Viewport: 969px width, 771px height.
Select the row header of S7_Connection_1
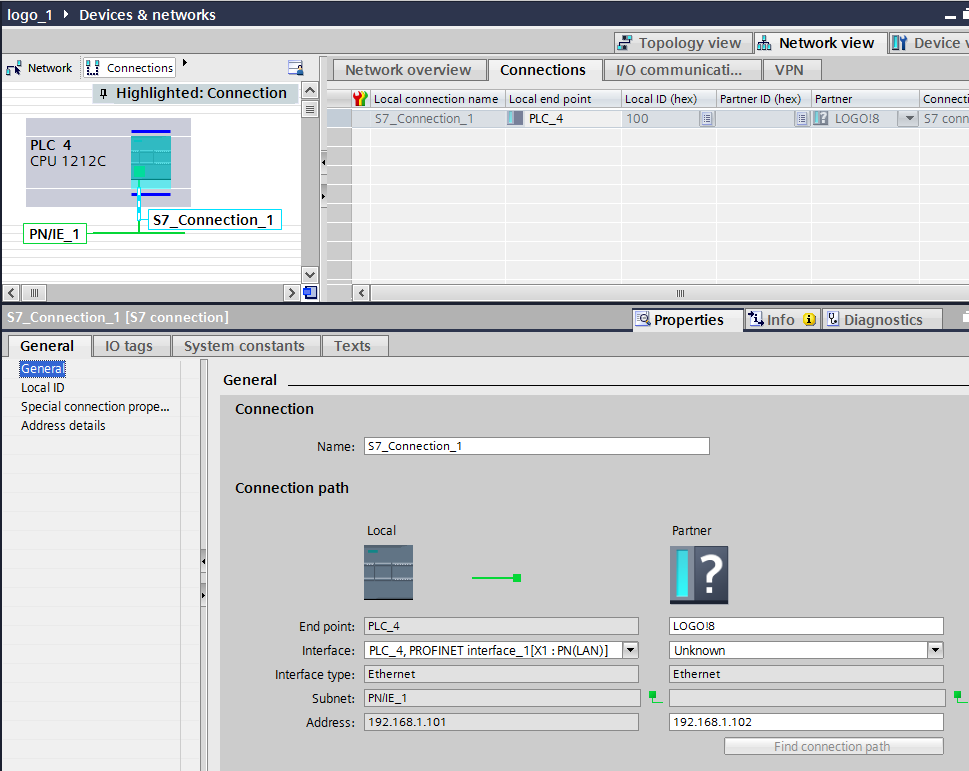(339, 119)
